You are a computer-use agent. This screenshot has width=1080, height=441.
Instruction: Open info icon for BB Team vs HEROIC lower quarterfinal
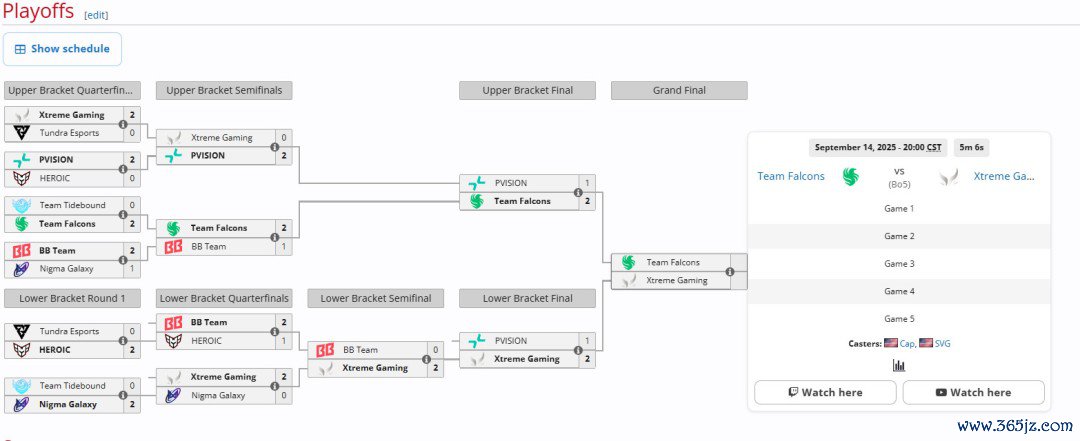274,331
